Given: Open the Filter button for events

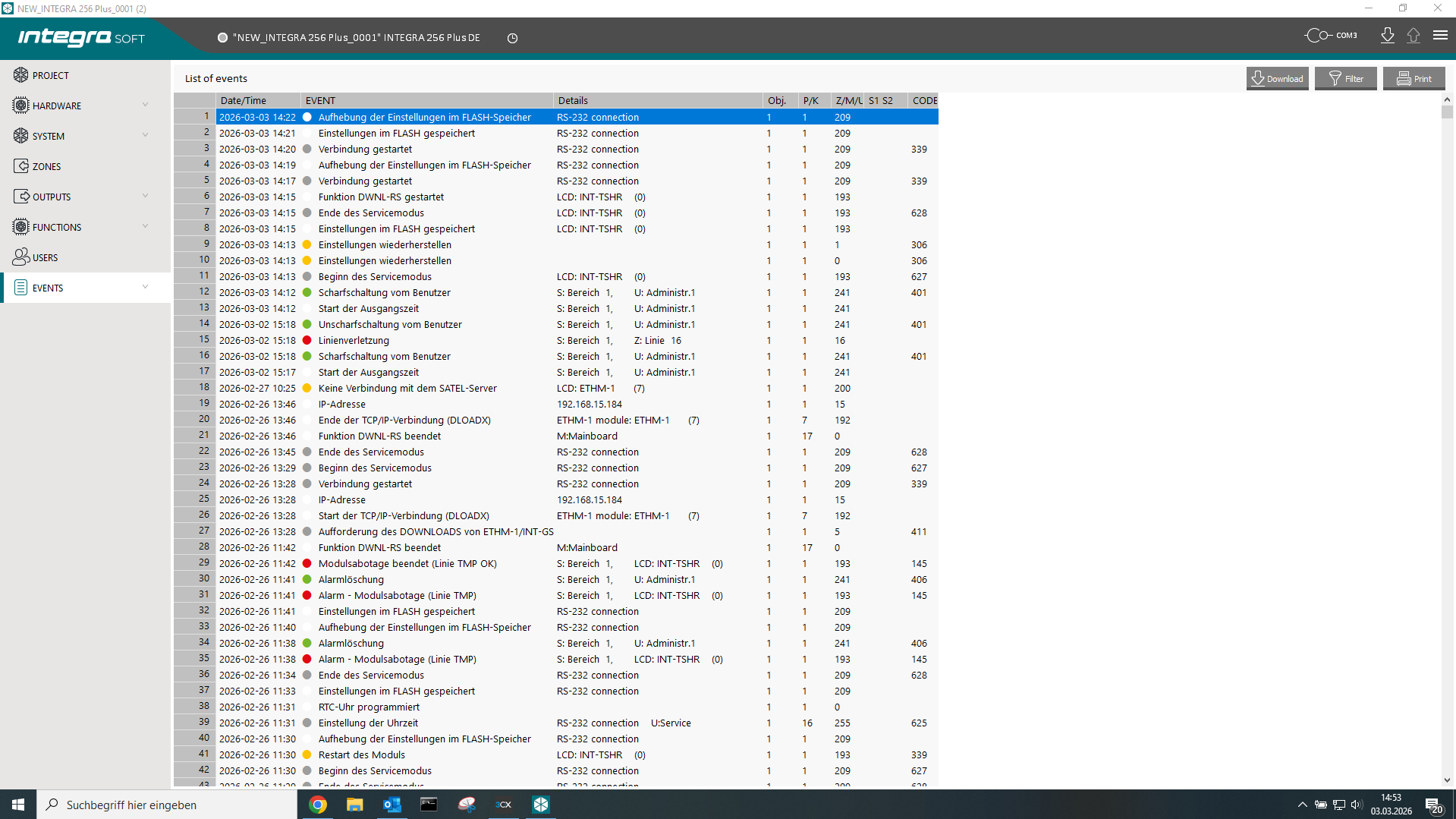Looking at the screenshot, I should [x=1345, y=78].
